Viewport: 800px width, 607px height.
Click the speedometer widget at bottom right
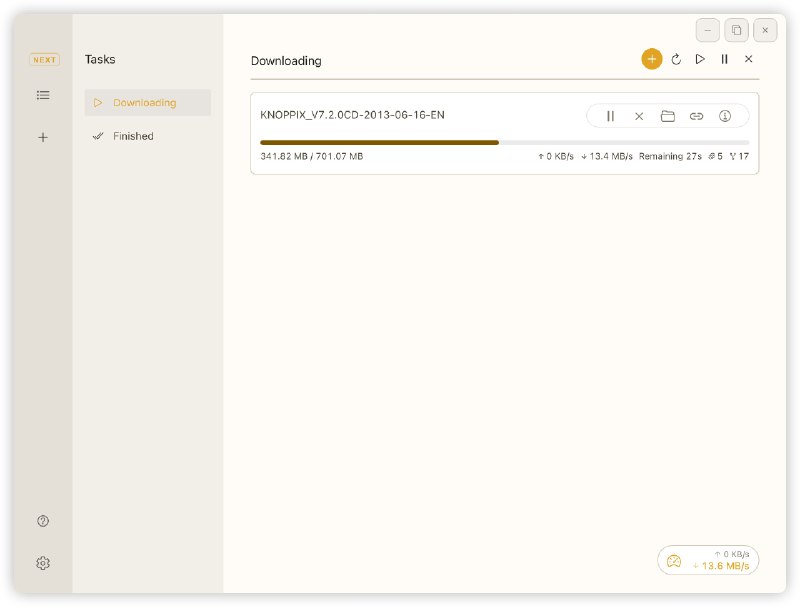(708, 560)
